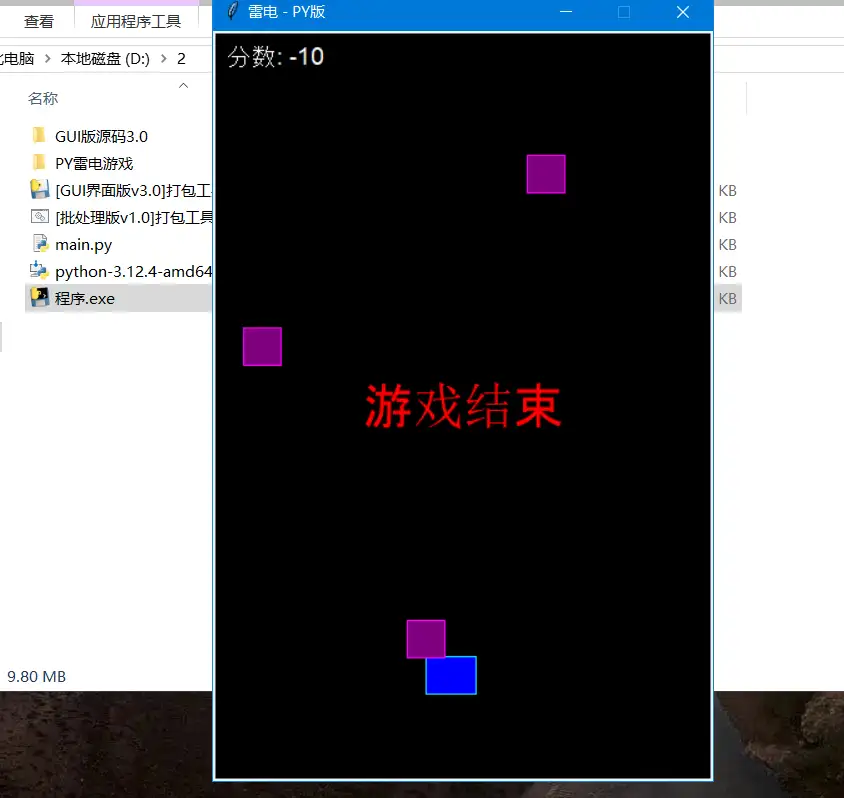
Task: Click the purple enemy square at upper right
Action: click(546, 174)
